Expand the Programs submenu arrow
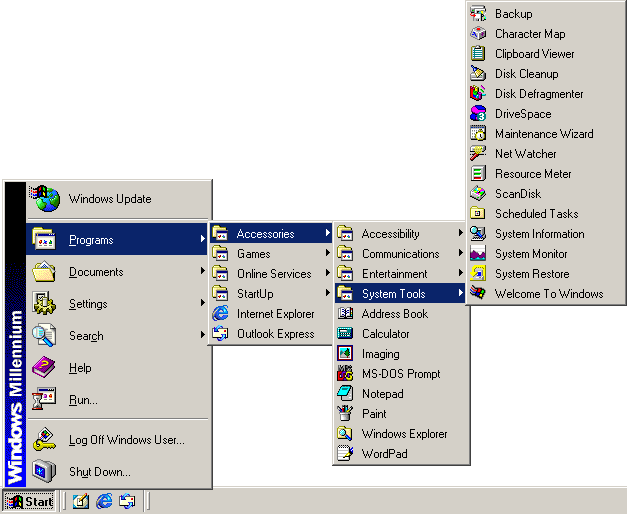The width and height of the screenshot is (627, 514). pyautogui.click(x=202, y=239)
